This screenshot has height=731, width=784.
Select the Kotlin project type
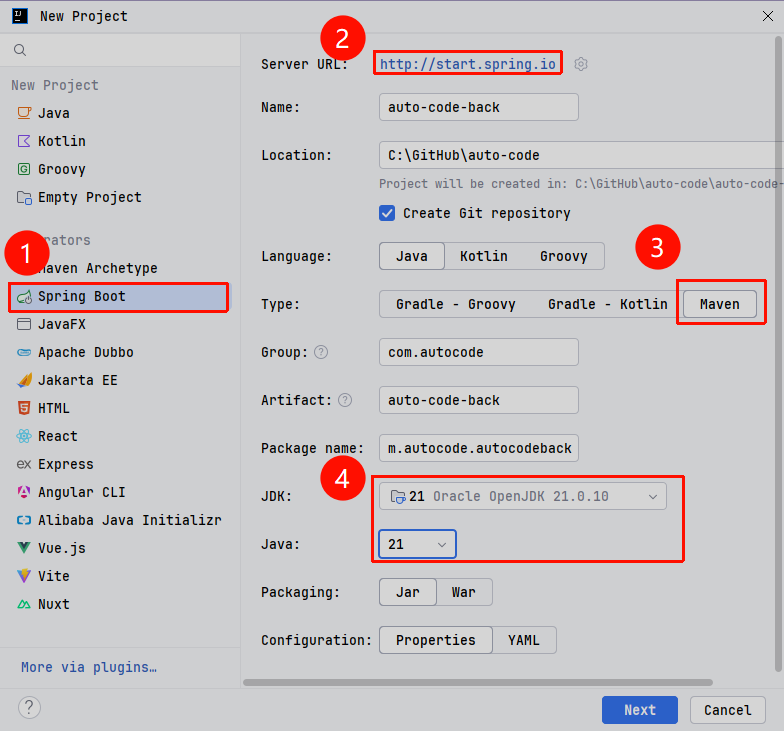[120, 141]
